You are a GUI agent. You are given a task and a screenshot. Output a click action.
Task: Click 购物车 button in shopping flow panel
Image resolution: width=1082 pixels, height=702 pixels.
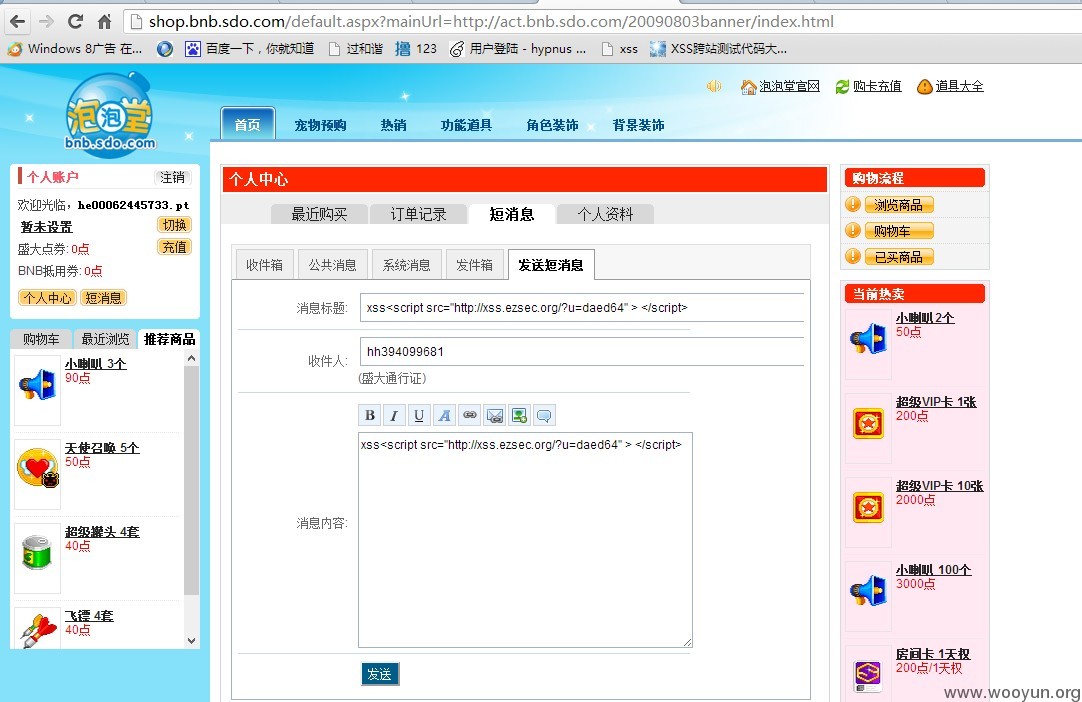898,231
